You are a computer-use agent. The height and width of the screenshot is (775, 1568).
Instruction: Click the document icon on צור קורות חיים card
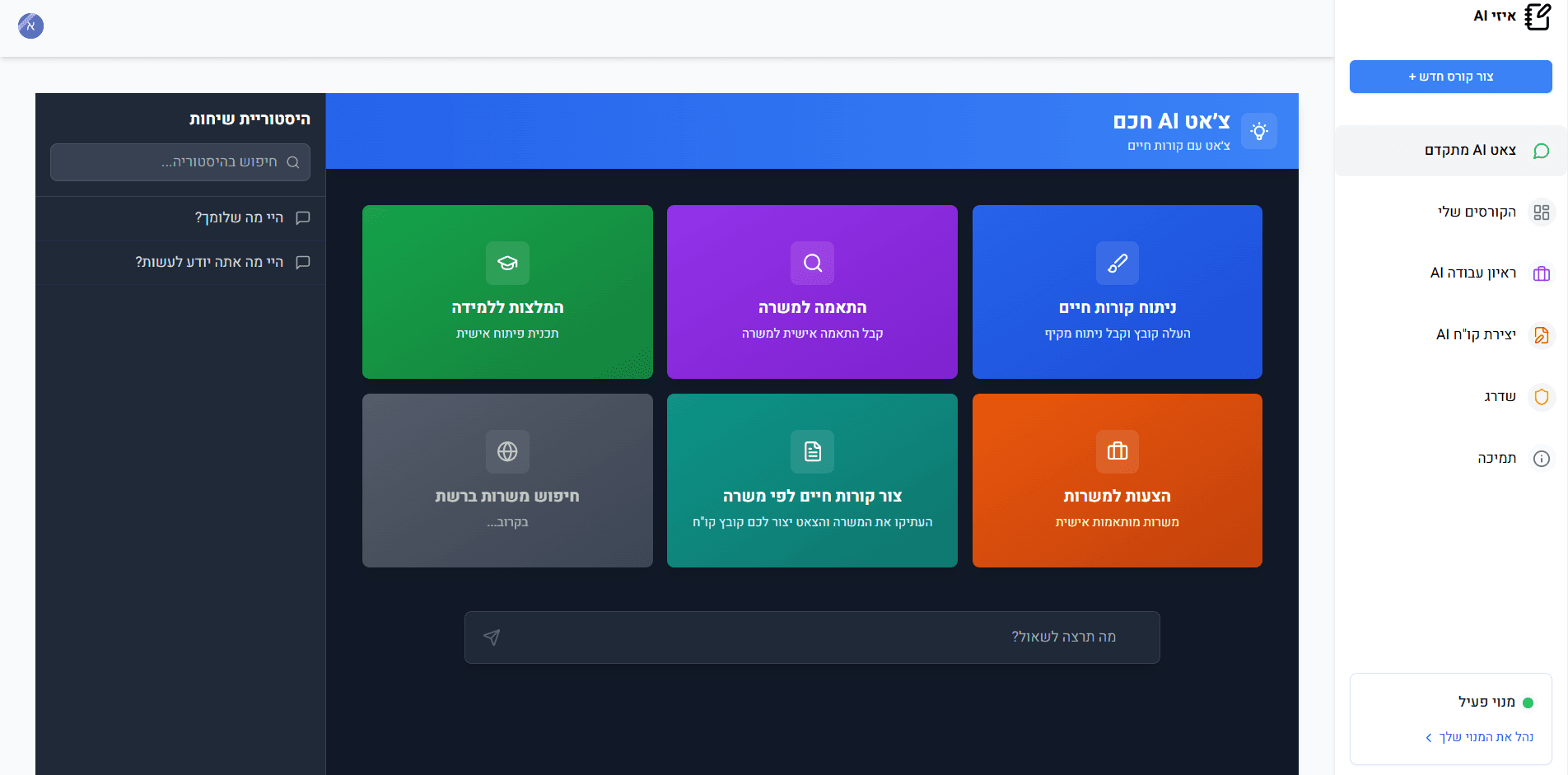coord(812,451)
